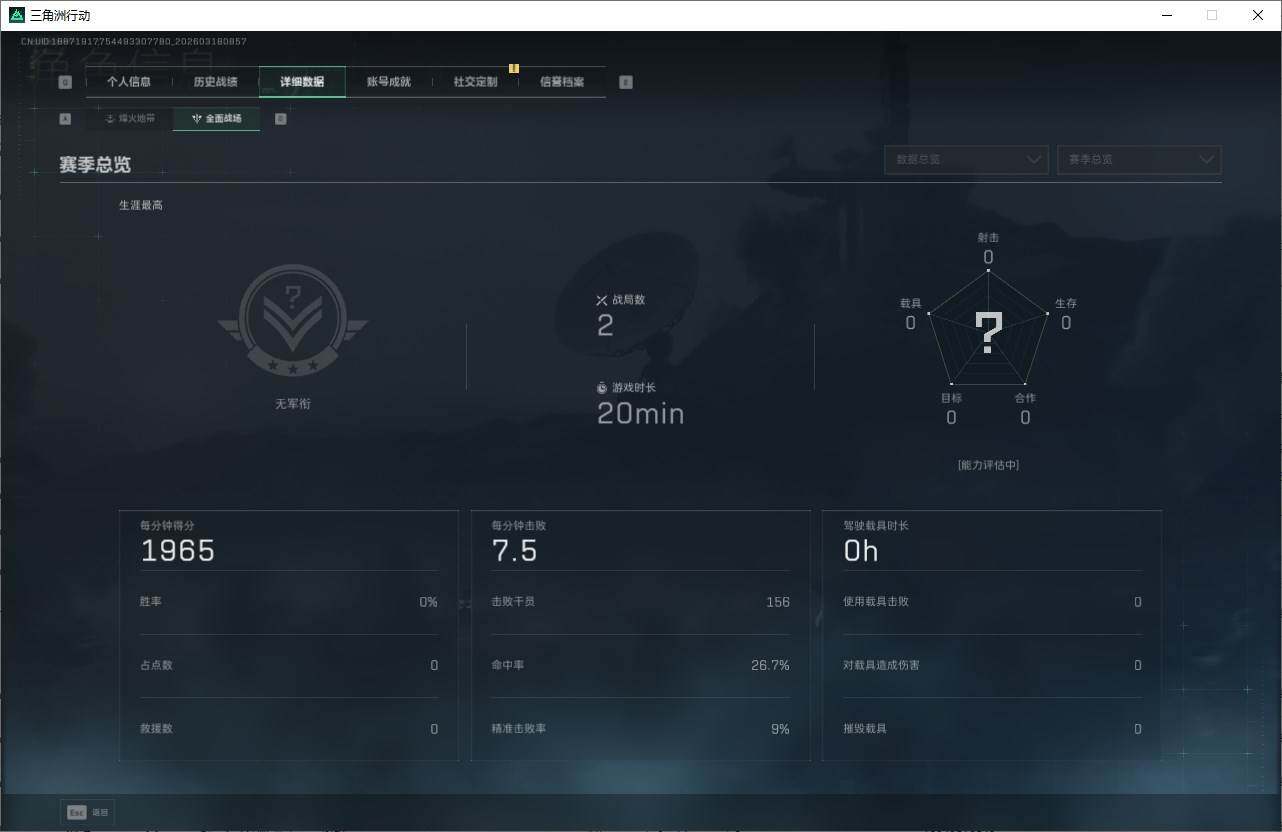Click the 载具 radar axis label
This screenshot has width=1282, height=832.
point(910,303)
